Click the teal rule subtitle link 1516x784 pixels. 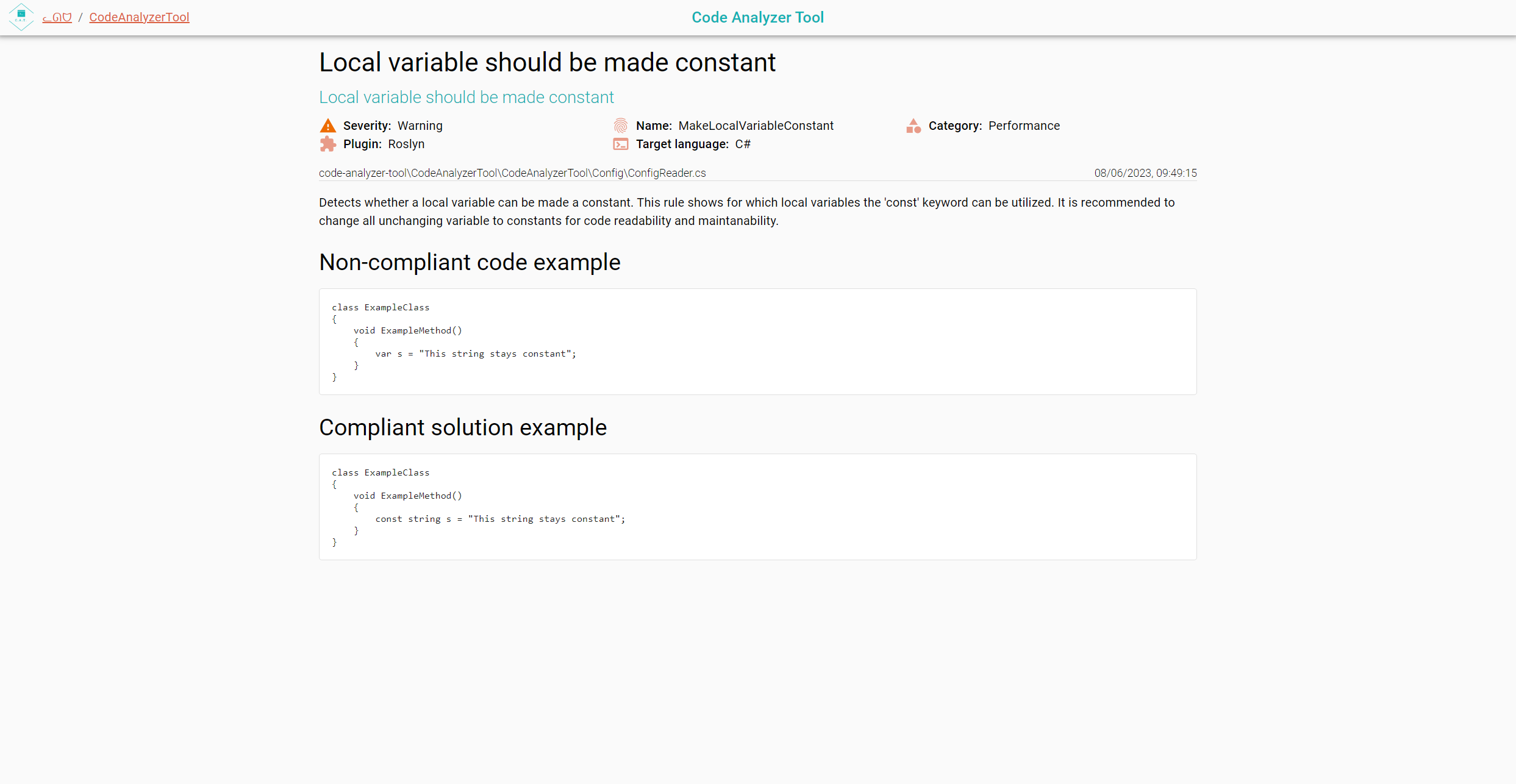(x=466, y=97)
